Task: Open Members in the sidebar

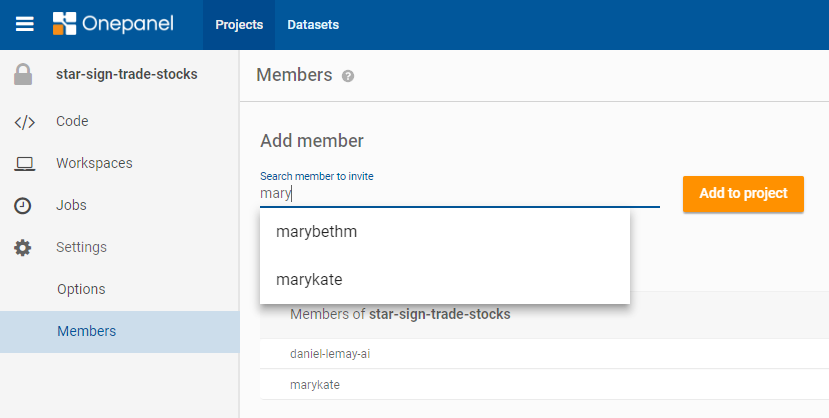Action: (86, 331)
